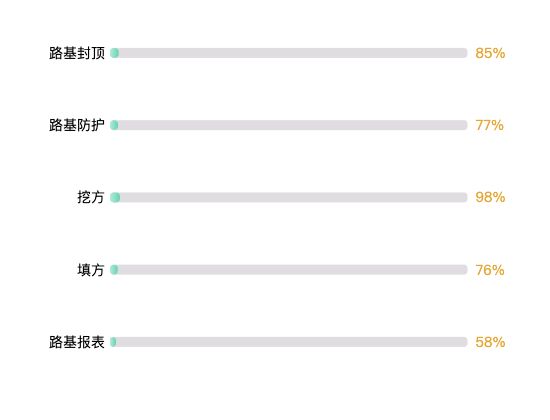Select the 挖方 label
This screenshot has width=550, height=420.
(91, 197)
